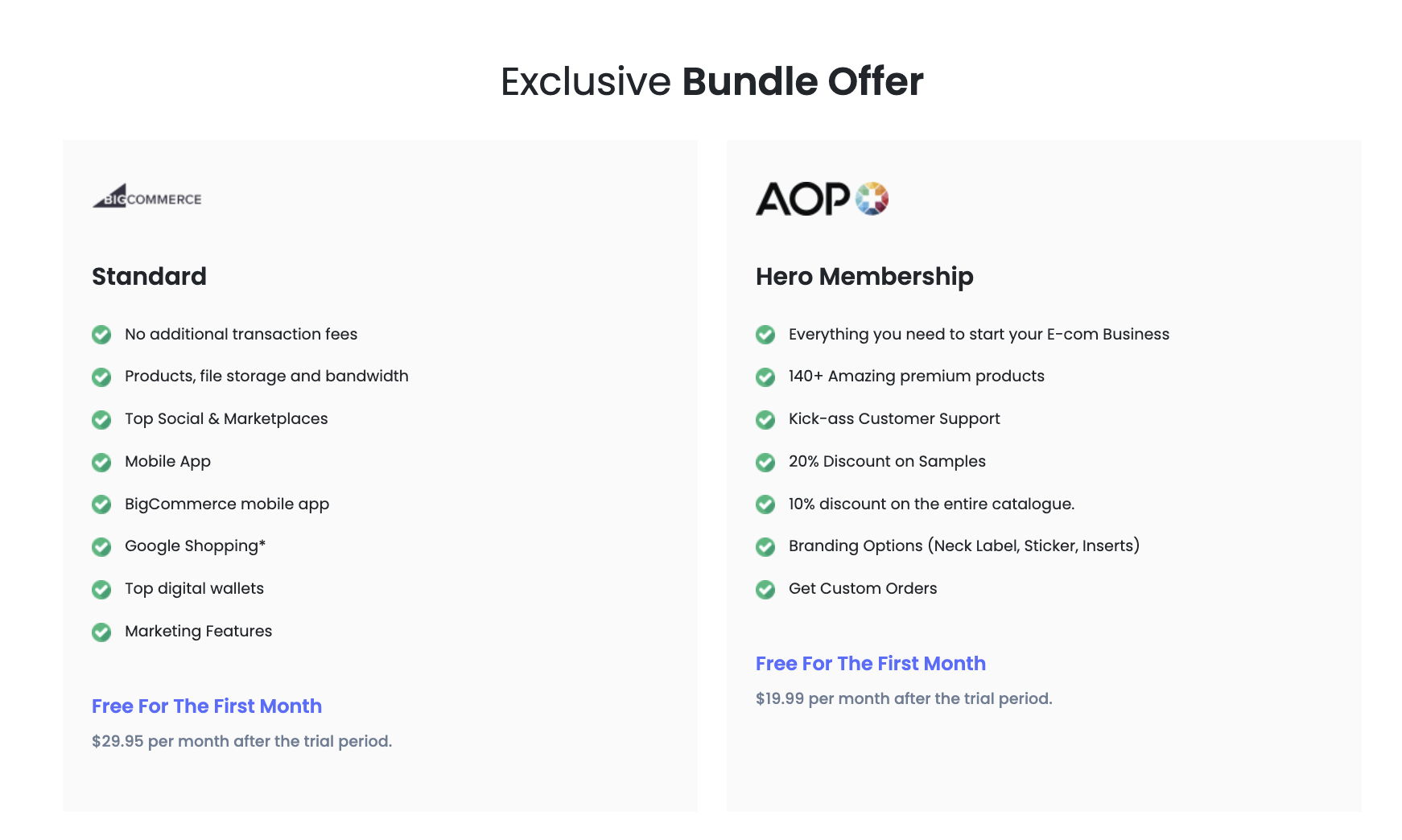Screen dimensions: 1402x840
Task: Click checkmark beside Kick-ass Customer Support
Action: click(765, 419)
